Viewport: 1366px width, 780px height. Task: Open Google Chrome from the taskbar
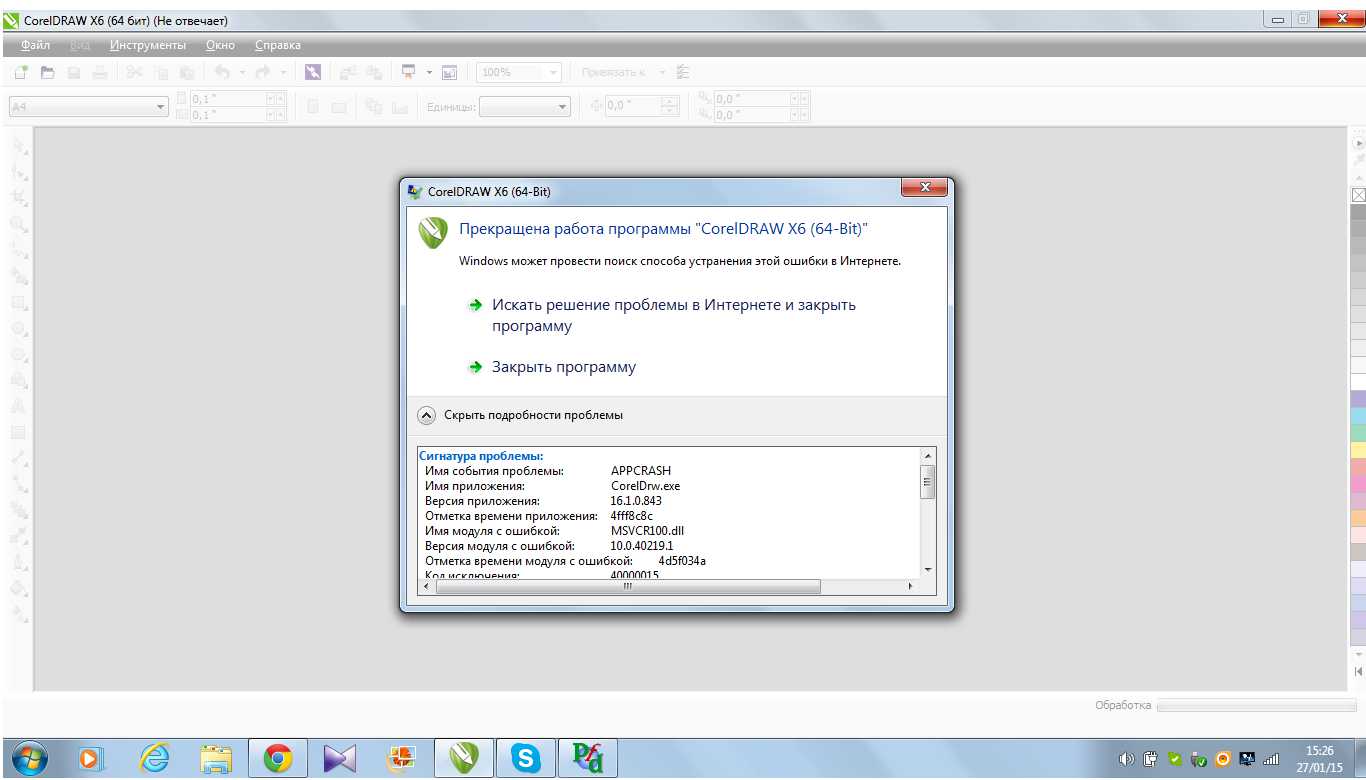(x=277, y=759)
